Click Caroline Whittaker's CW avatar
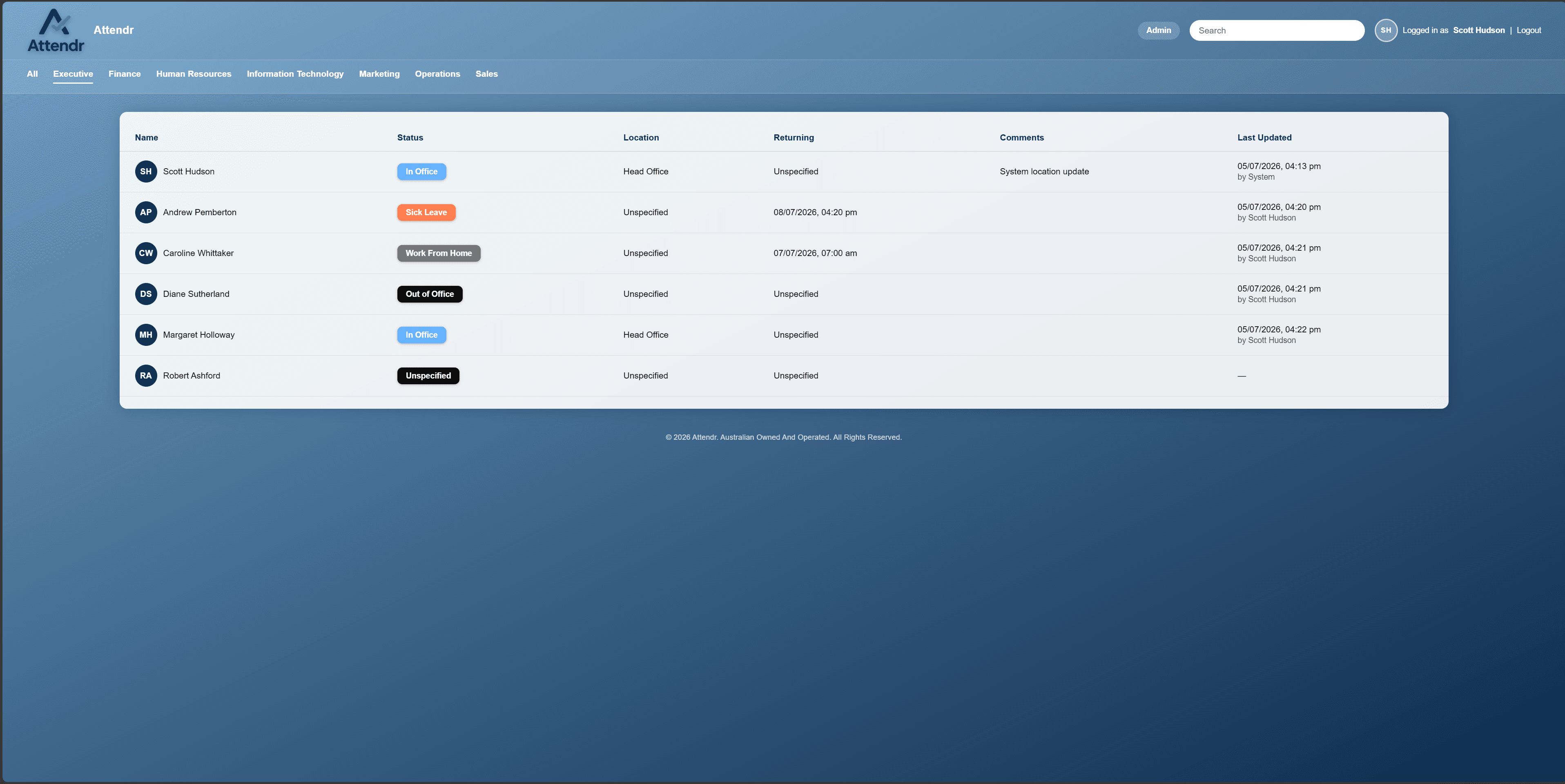Screen dimensions: 1565x784 146,253
